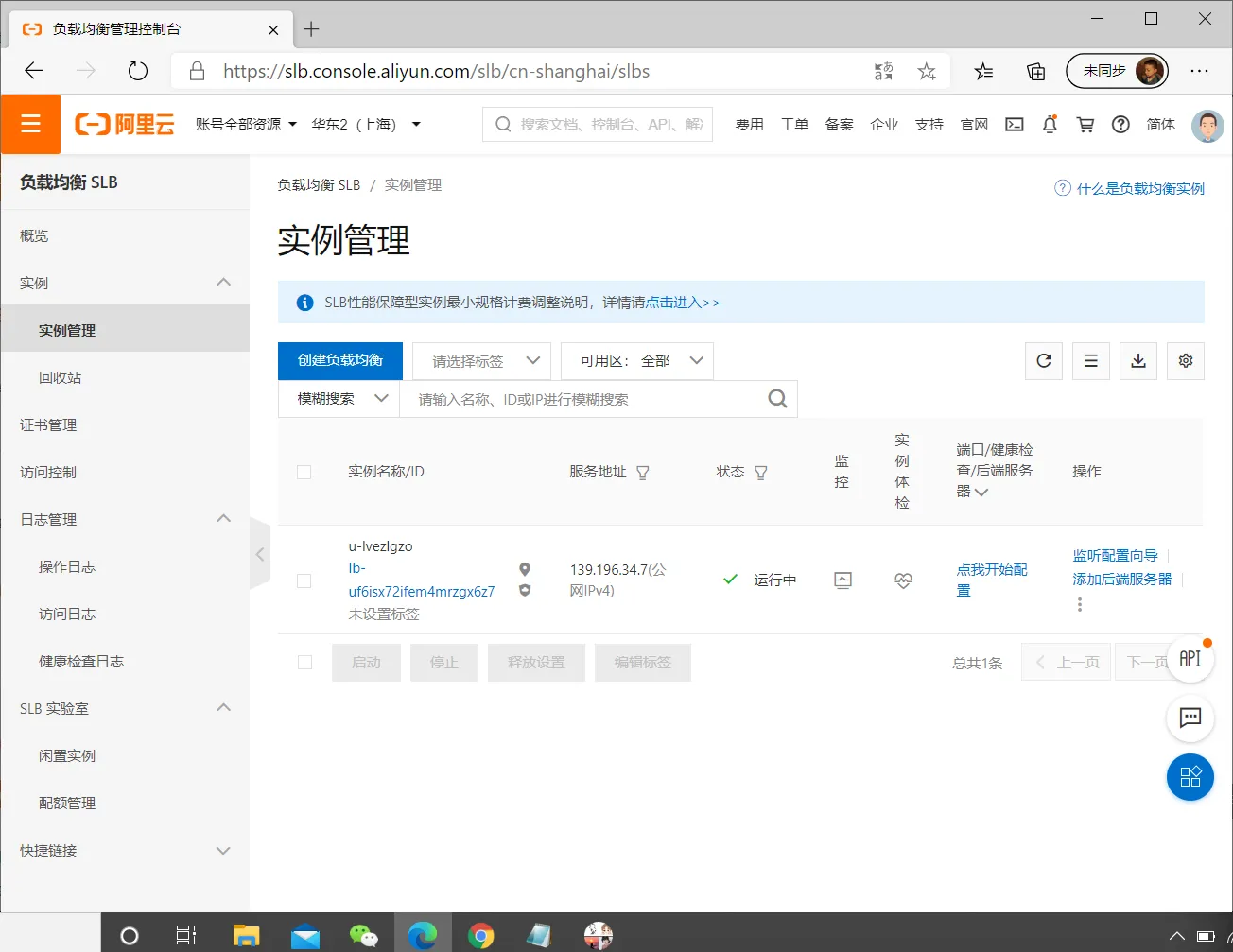The height and width of the screenshot is (952, 1233).
Task: Click the notice details link
Action: pyautogui.click(x=682, y=303)
